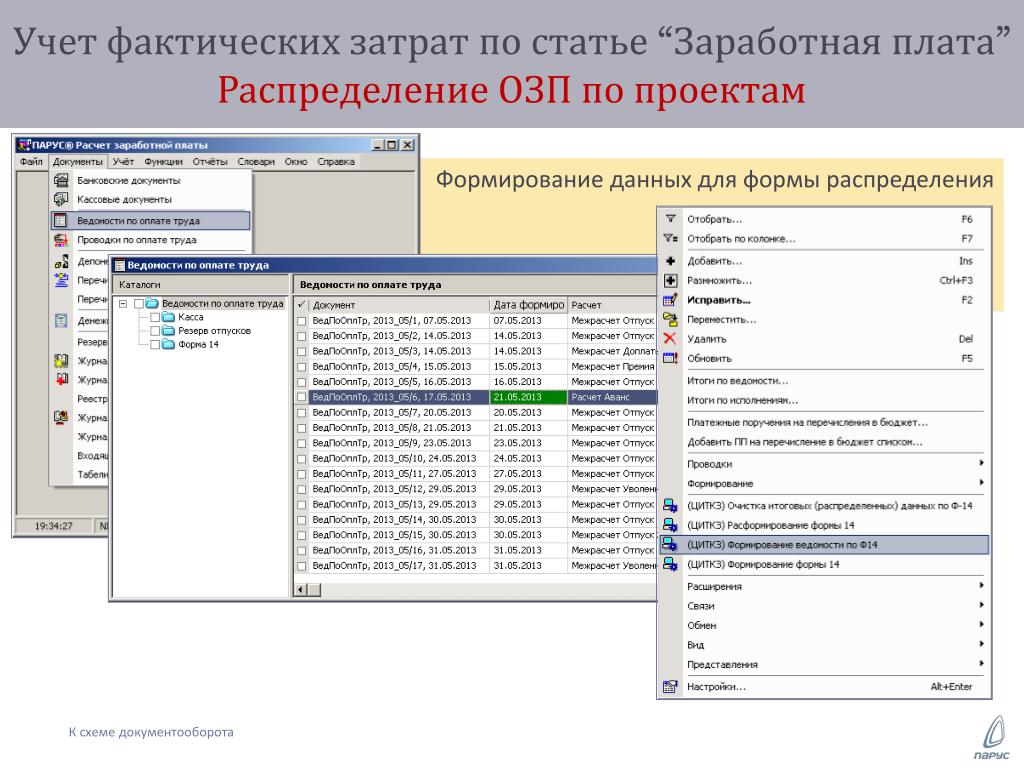Viewport: 1024px width, 768px height.
Task: Click the select-all checkmark column header
Action: (301, 304)
